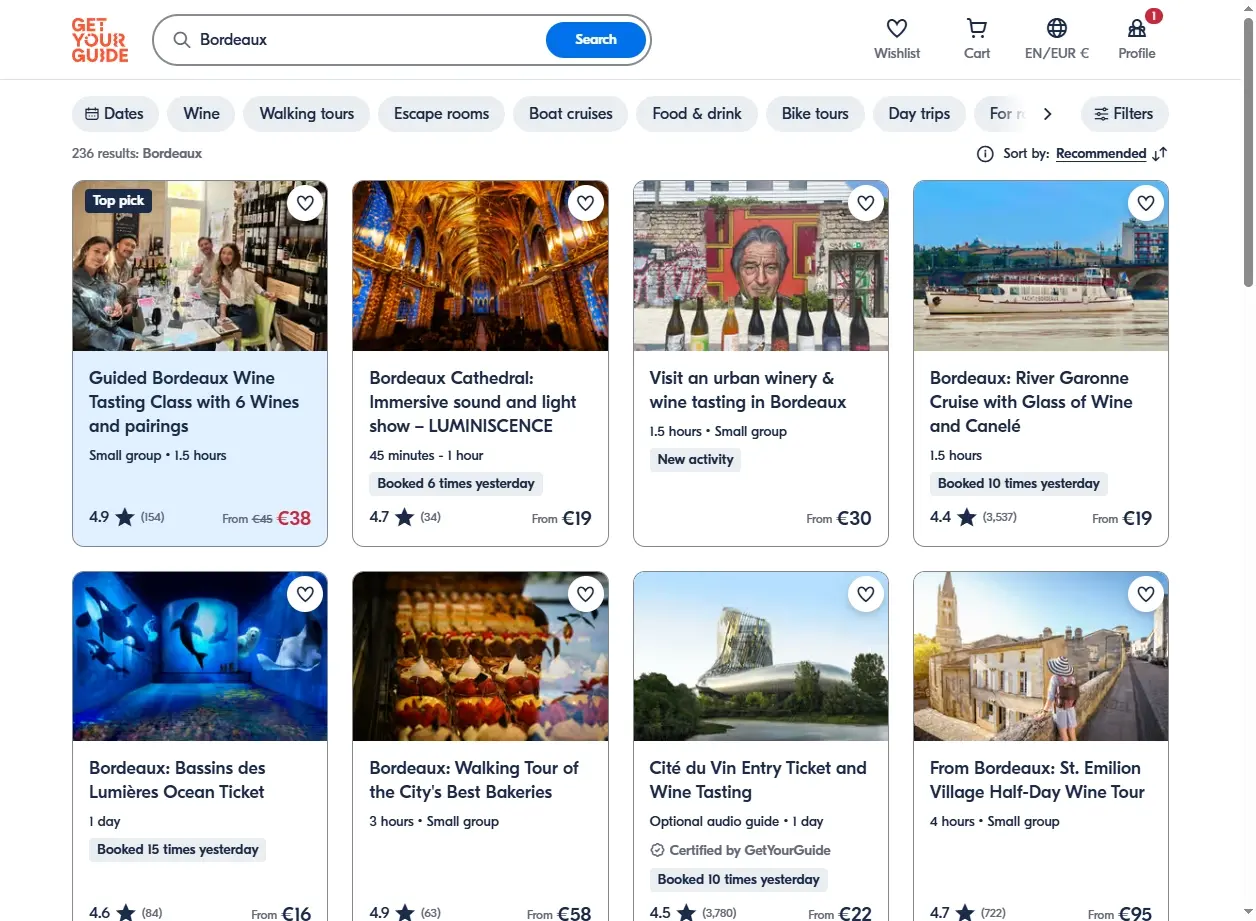Open the Cité du Vin building photo
Viewport: 1256px width, 921px height.
(761, 656)
